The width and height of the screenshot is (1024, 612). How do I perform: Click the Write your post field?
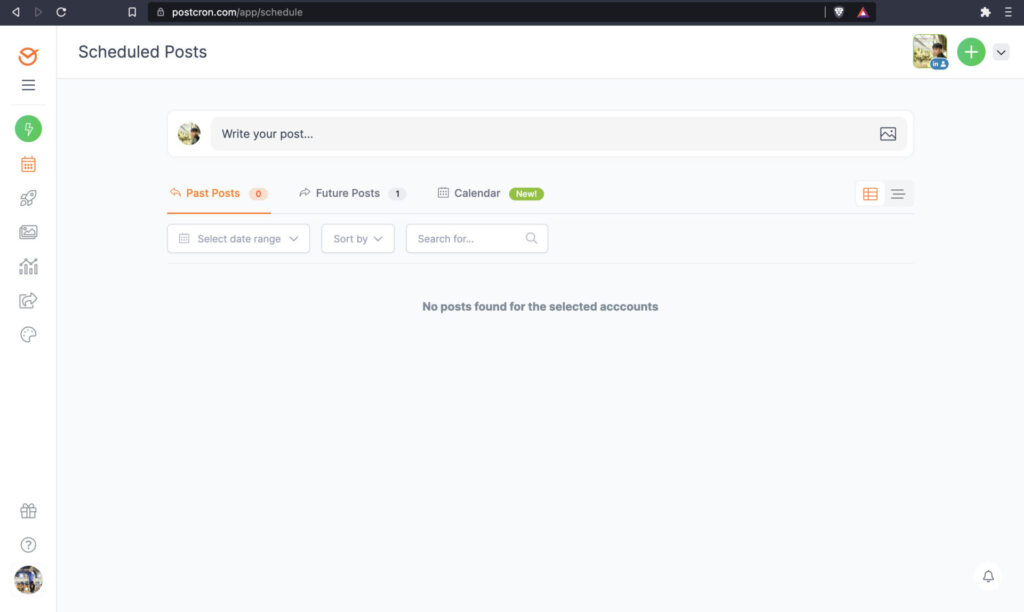(540, 134)
